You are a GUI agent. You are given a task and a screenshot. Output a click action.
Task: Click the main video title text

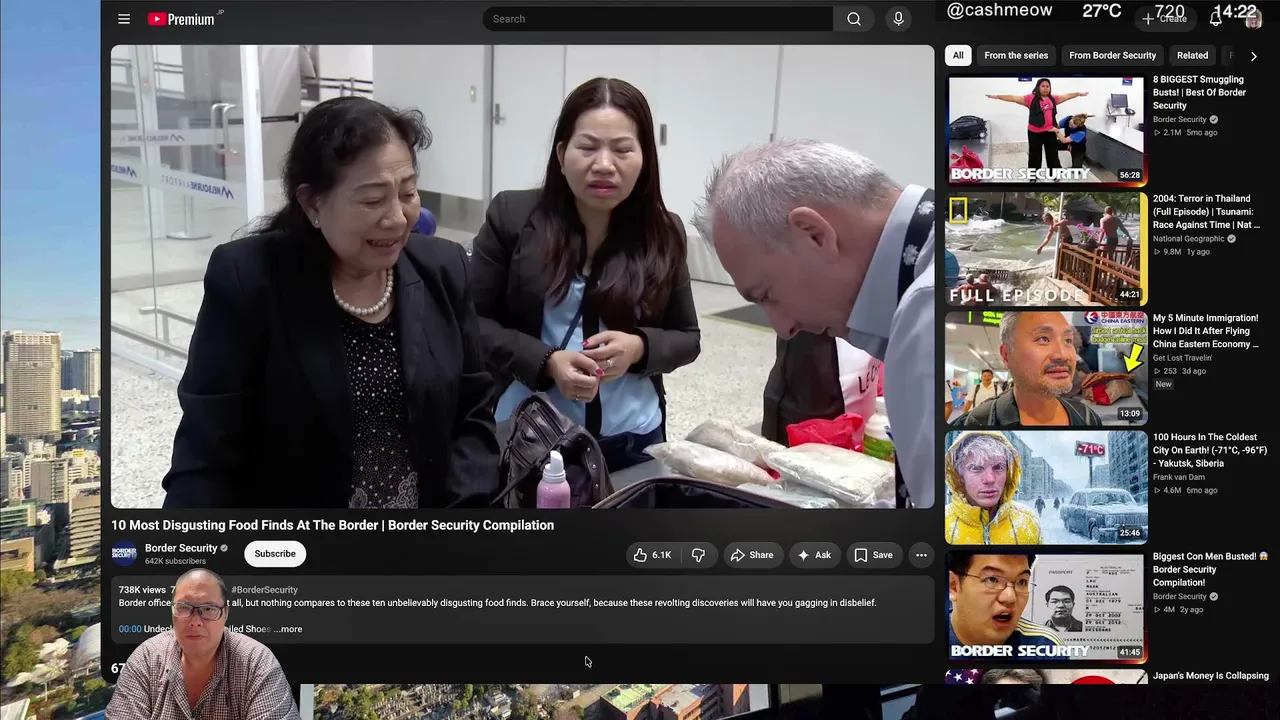(x=332, y=525)
